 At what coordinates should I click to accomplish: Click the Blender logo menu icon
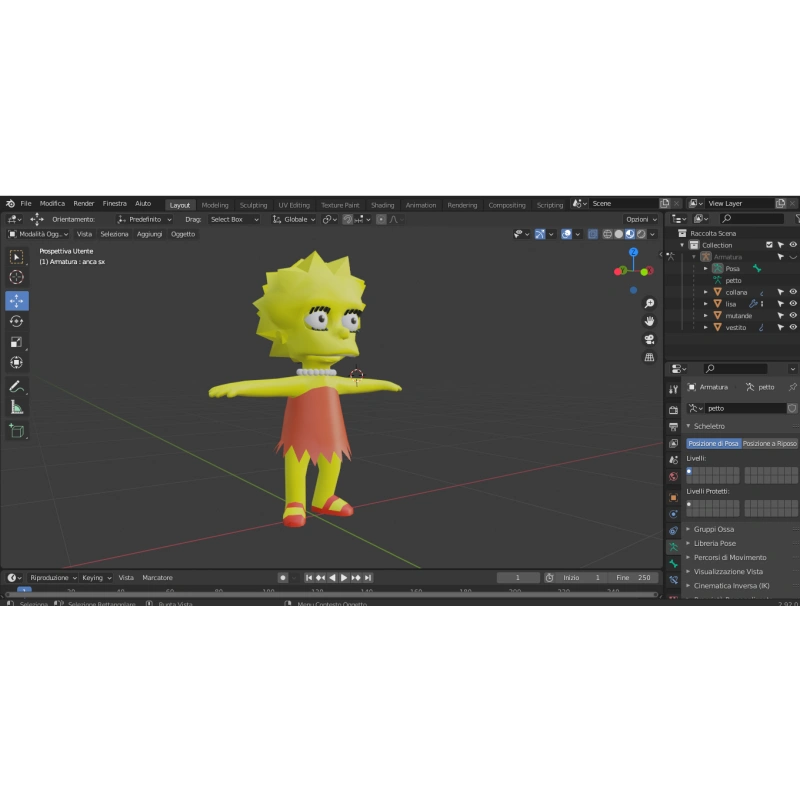tap(10, 204)
